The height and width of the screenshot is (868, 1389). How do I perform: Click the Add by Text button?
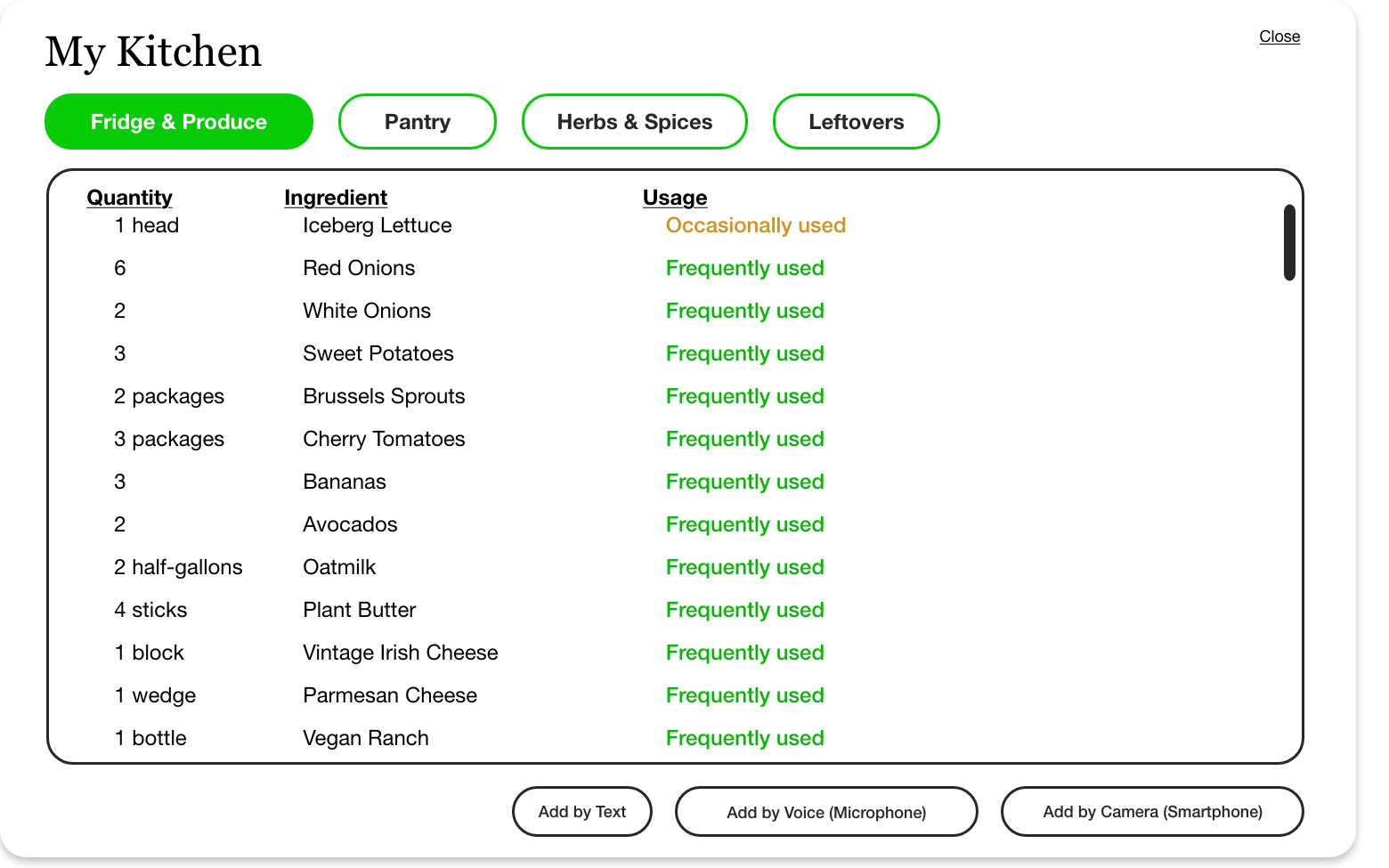click(x=582, y=812)
